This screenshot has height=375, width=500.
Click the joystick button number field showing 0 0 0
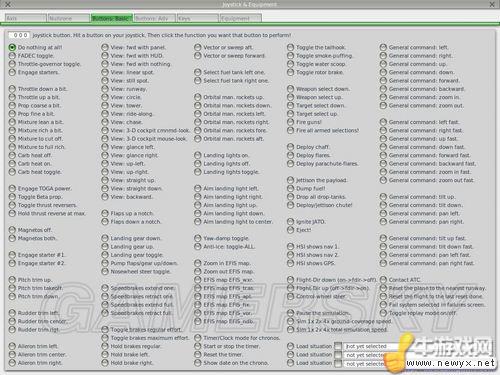coord(19,35)
